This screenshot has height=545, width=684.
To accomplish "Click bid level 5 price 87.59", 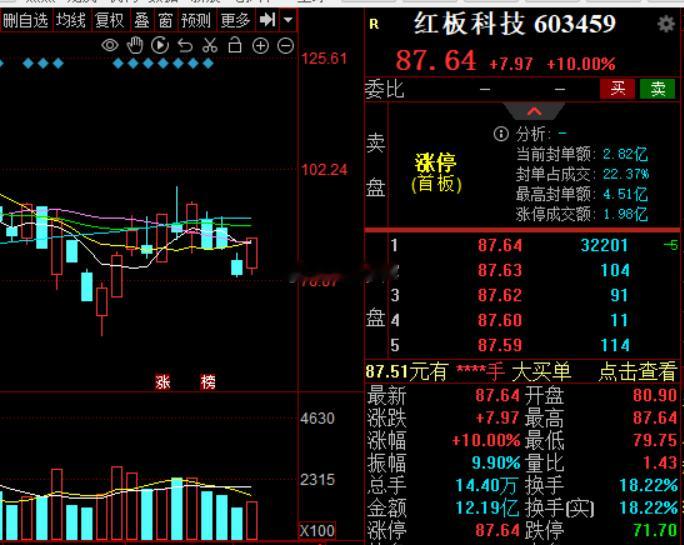I will pyautogui.click(x=500, y=346).
